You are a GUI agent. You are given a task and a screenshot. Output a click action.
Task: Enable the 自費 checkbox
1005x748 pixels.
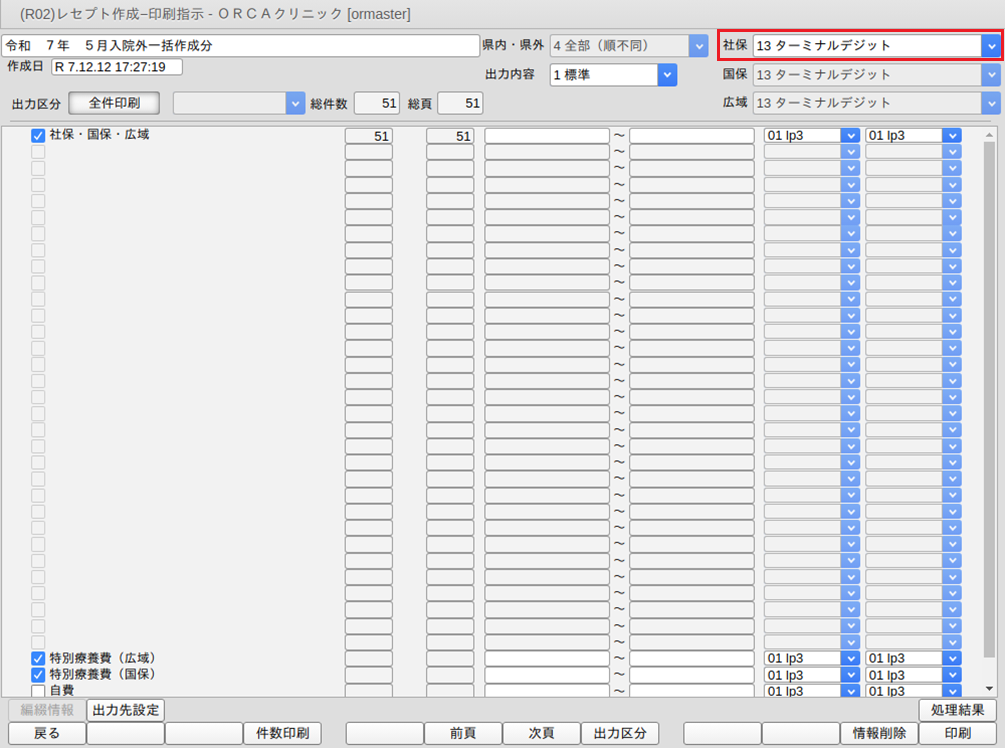(x=38, y=691)
